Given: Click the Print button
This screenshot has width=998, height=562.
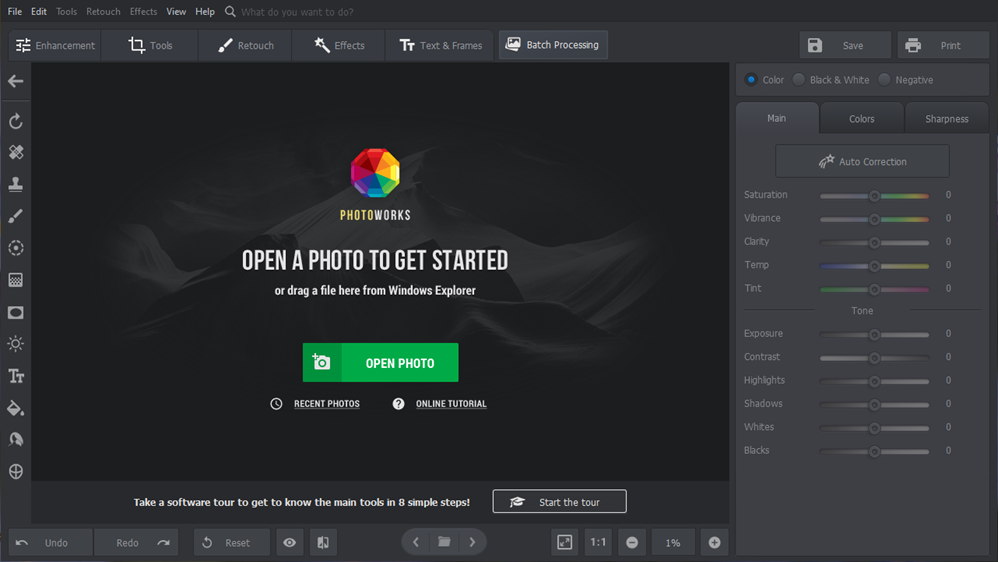Looking at the screenshot, I should click(943, 45).
